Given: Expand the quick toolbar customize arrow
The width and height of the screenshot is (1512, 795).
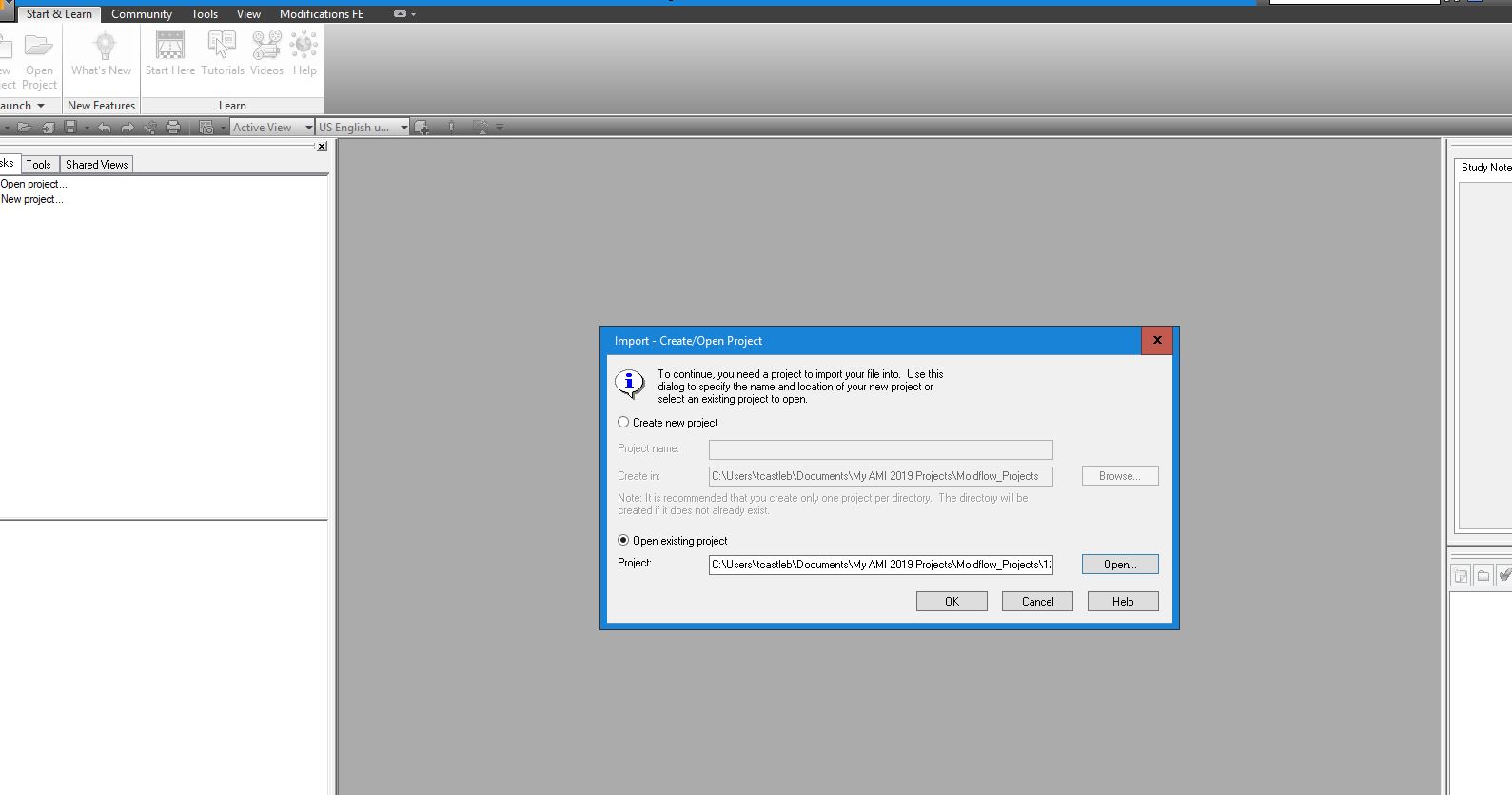Looking at the screenshot, I should 500,127.
